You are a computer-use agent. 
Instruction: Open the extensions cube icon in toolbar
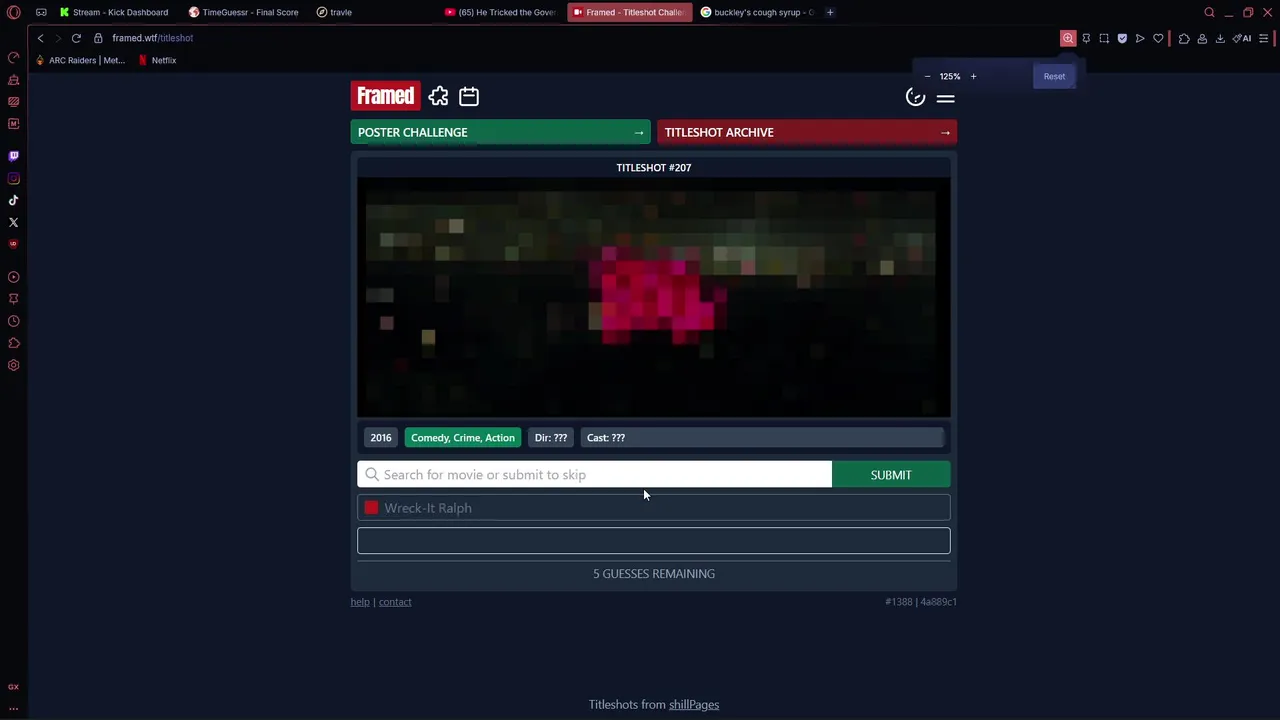tap(1184, 38)
